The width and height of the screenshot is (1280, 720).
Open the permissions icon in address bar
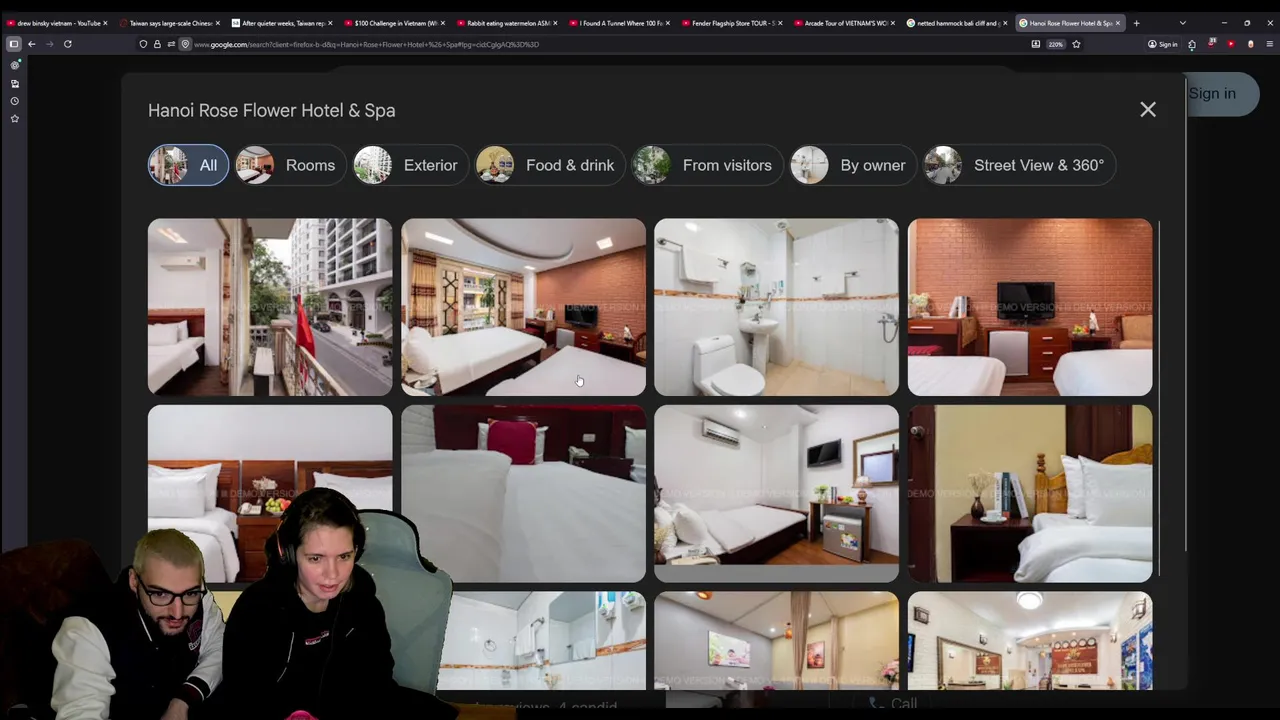171,44
